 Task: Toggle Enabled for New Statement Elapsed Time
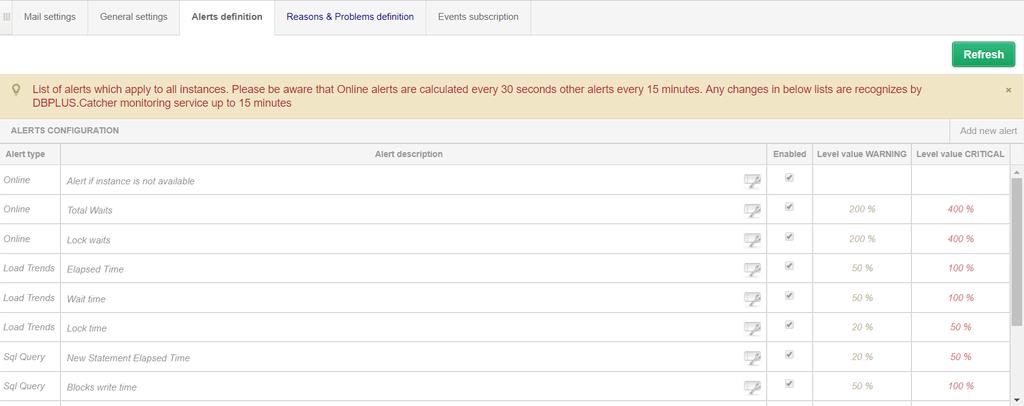(x=789, y=354)
